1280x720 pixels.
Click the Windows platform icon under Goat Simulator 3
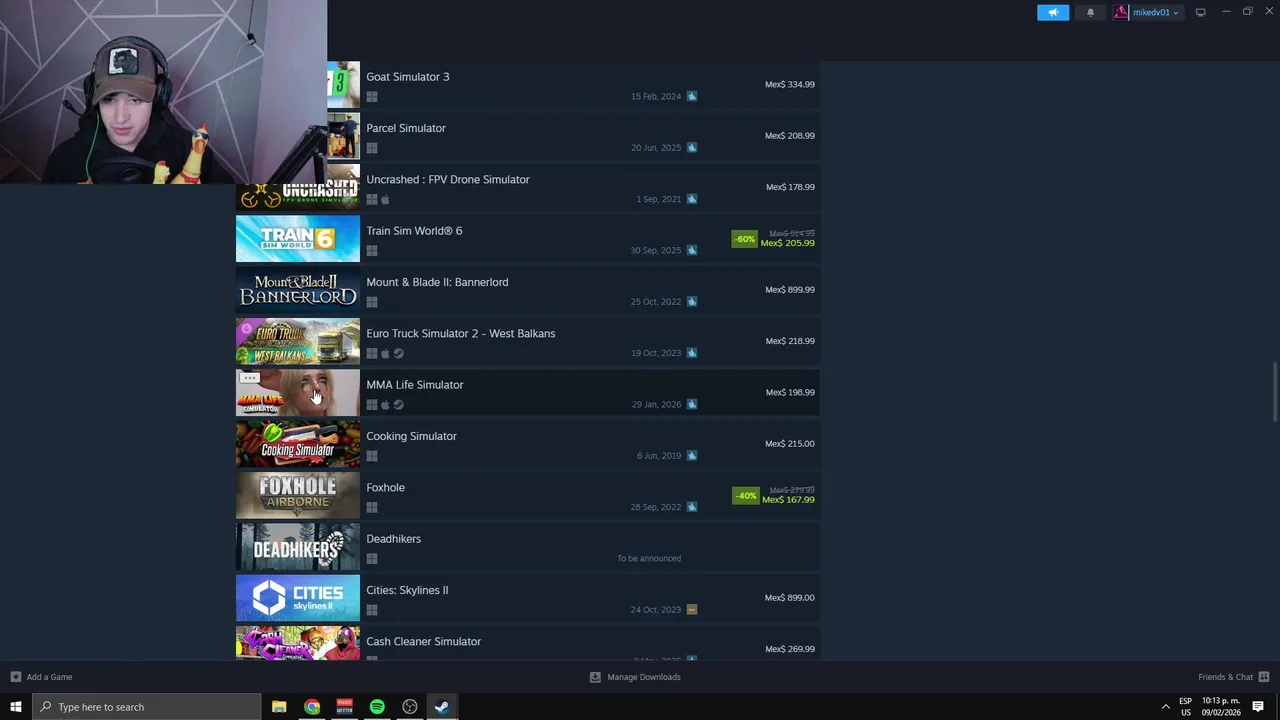click(372, 97)
